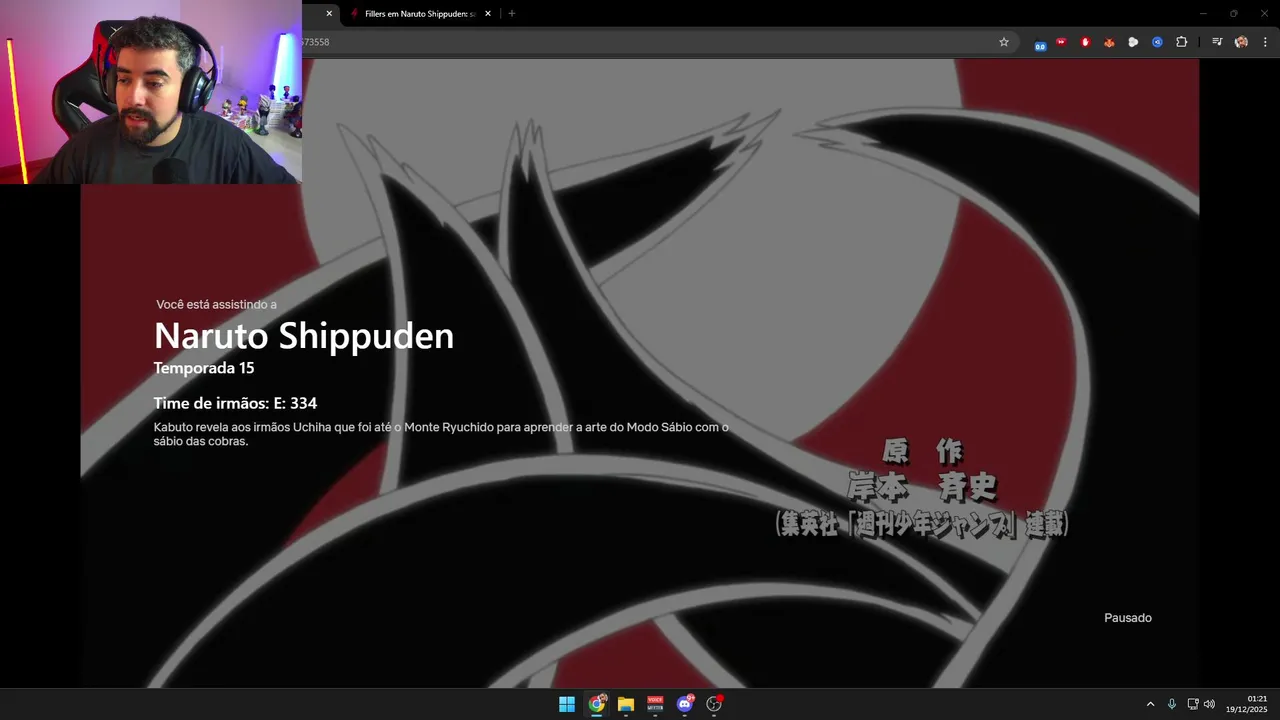Click the Naruto Shippuden title text

tap(304, 335)
